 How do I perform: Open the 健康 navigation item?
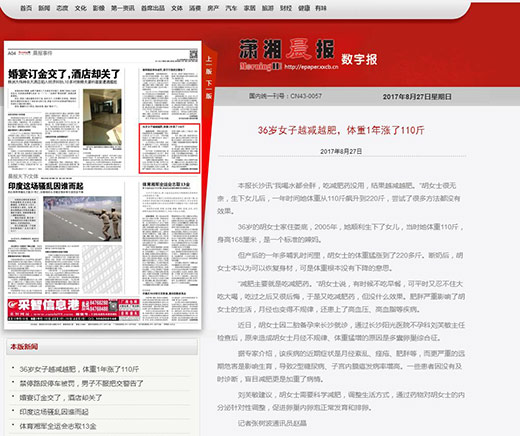[304, 8]
